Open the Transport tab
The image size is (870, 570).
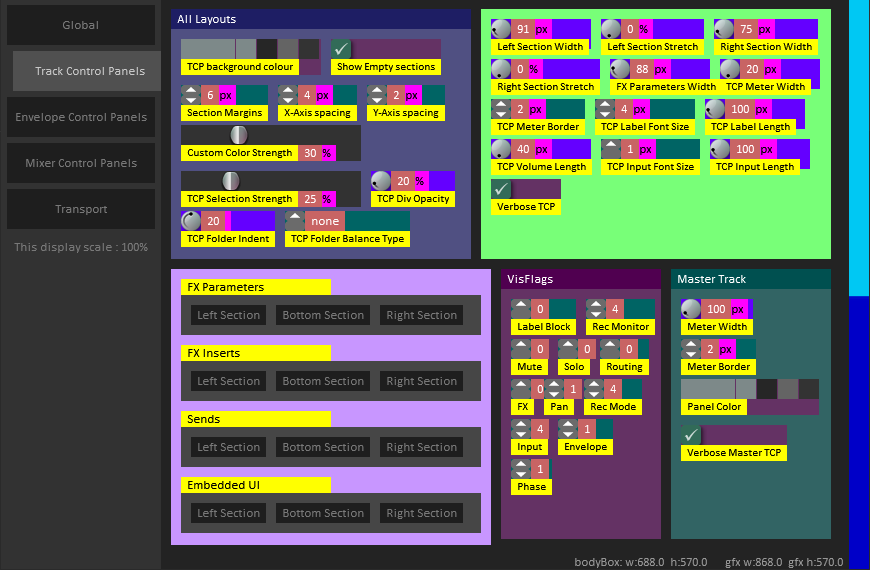point(81,209)
